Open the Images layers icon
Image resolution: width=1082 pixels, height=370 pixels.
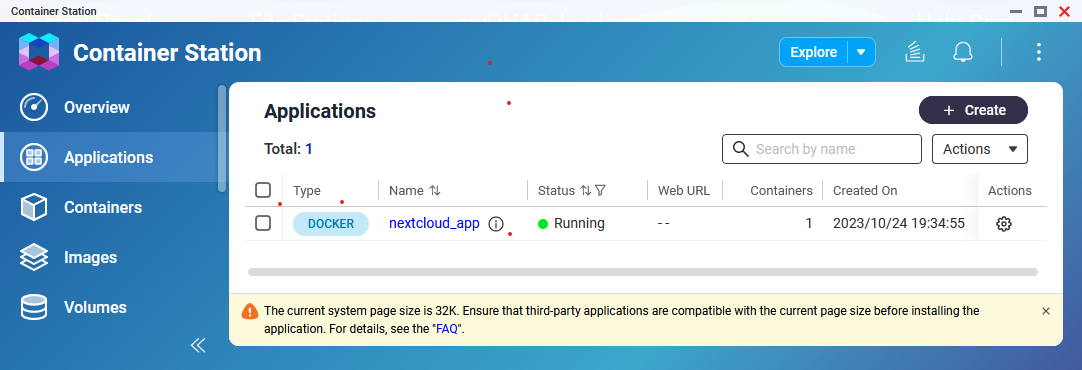tap(33, 257)
